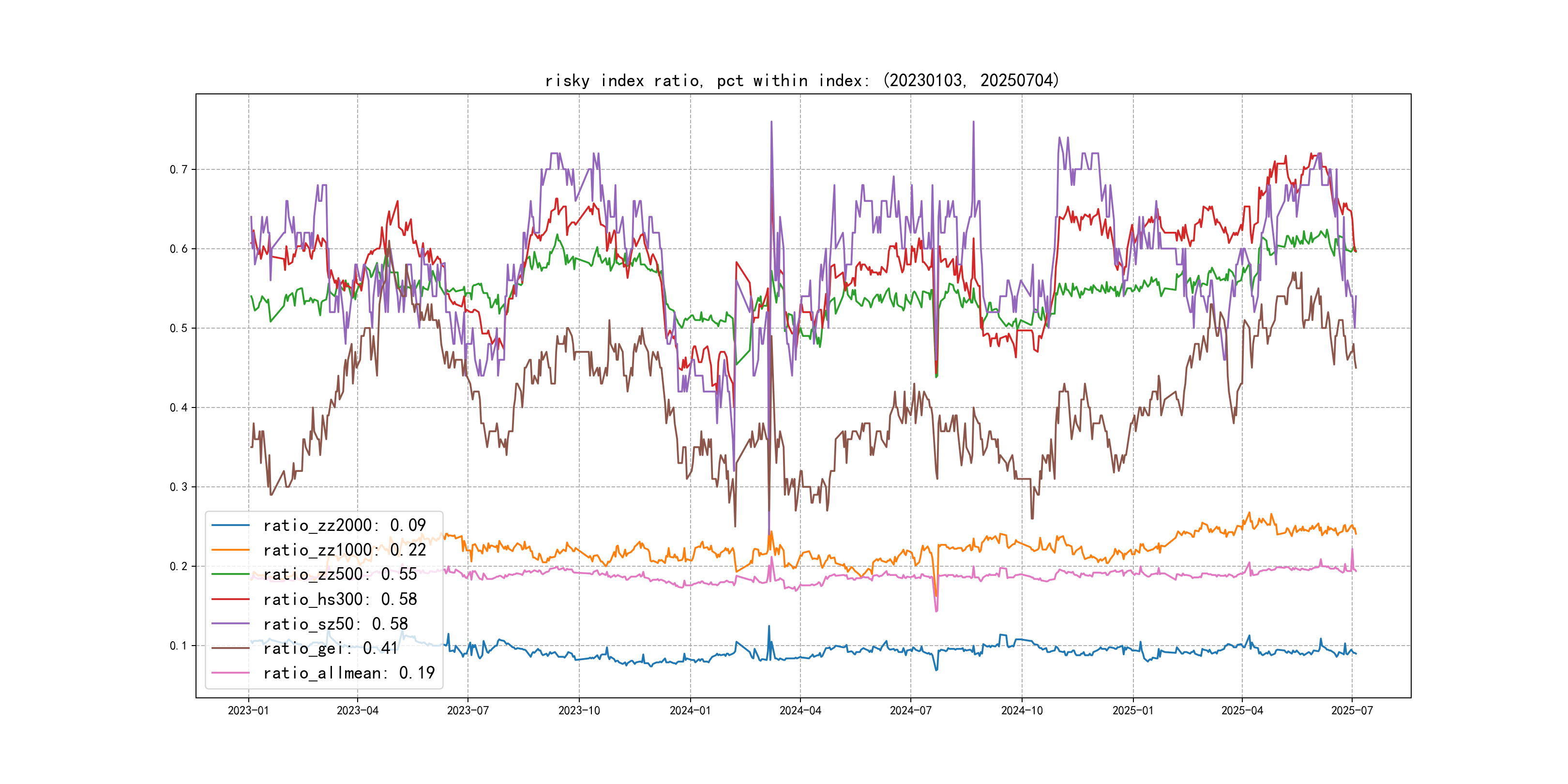Screen dimensions: 1568x784
Task: Click the red legend line swatch
Action: pos(230,600)
